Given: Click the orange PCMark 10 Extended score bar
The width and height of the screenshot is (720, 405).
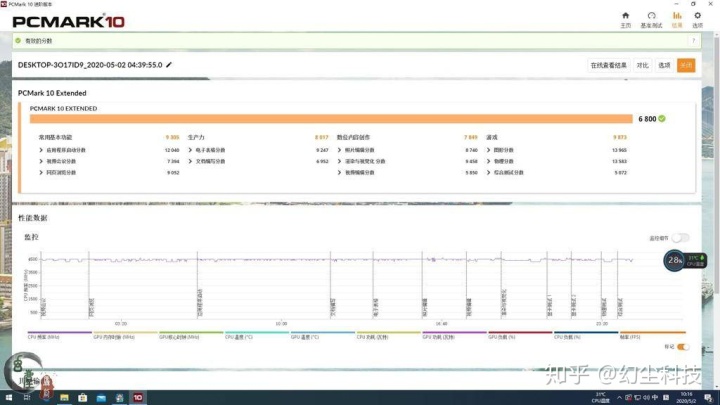Looking at the screenshot, I should pos(331,119).
